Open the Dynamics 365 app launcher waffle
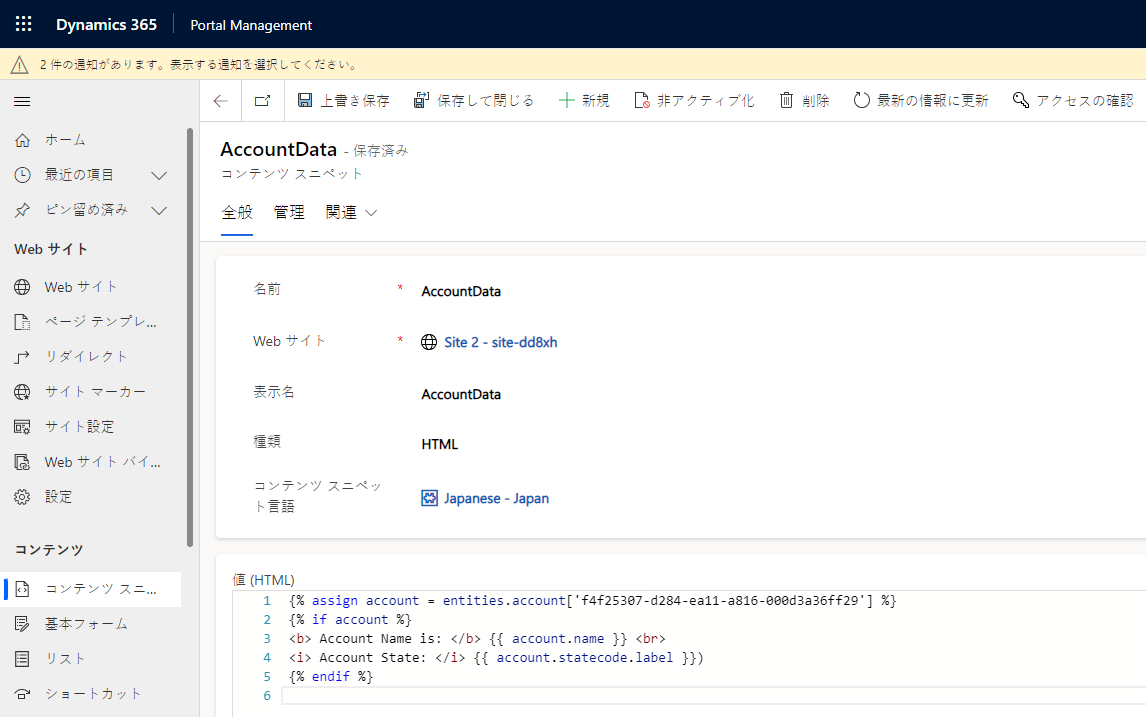The width and height of the screenshot is (1146, 717). [23, 24]
